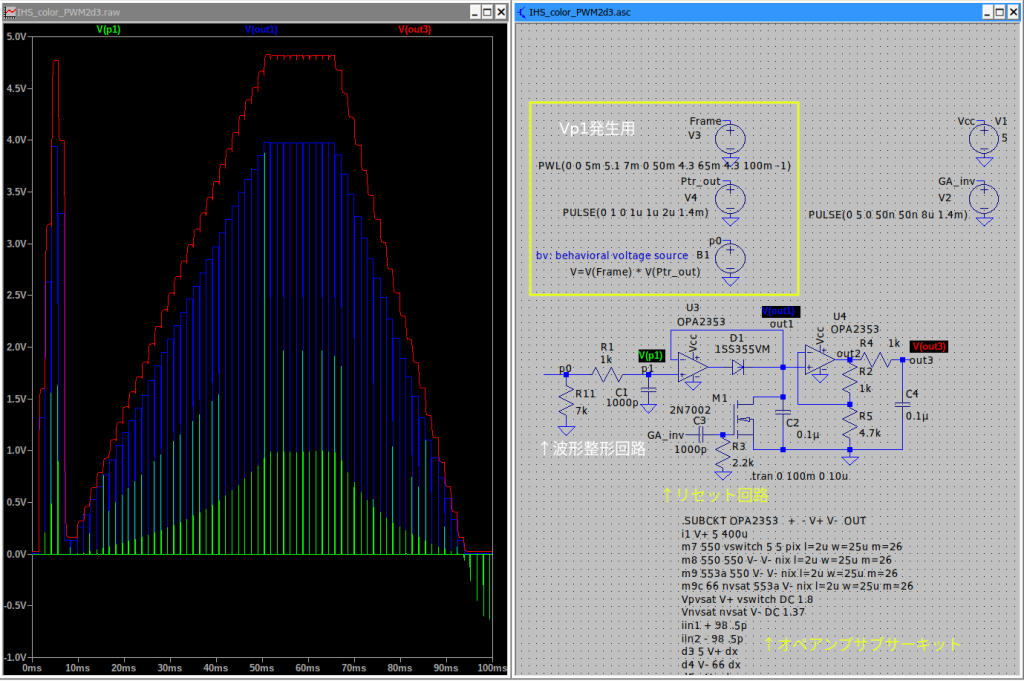Viewport: 1024px width, 681px height.
Task: Click the V(out3) probe marker on schematic
Action: [x=929, y=347]
